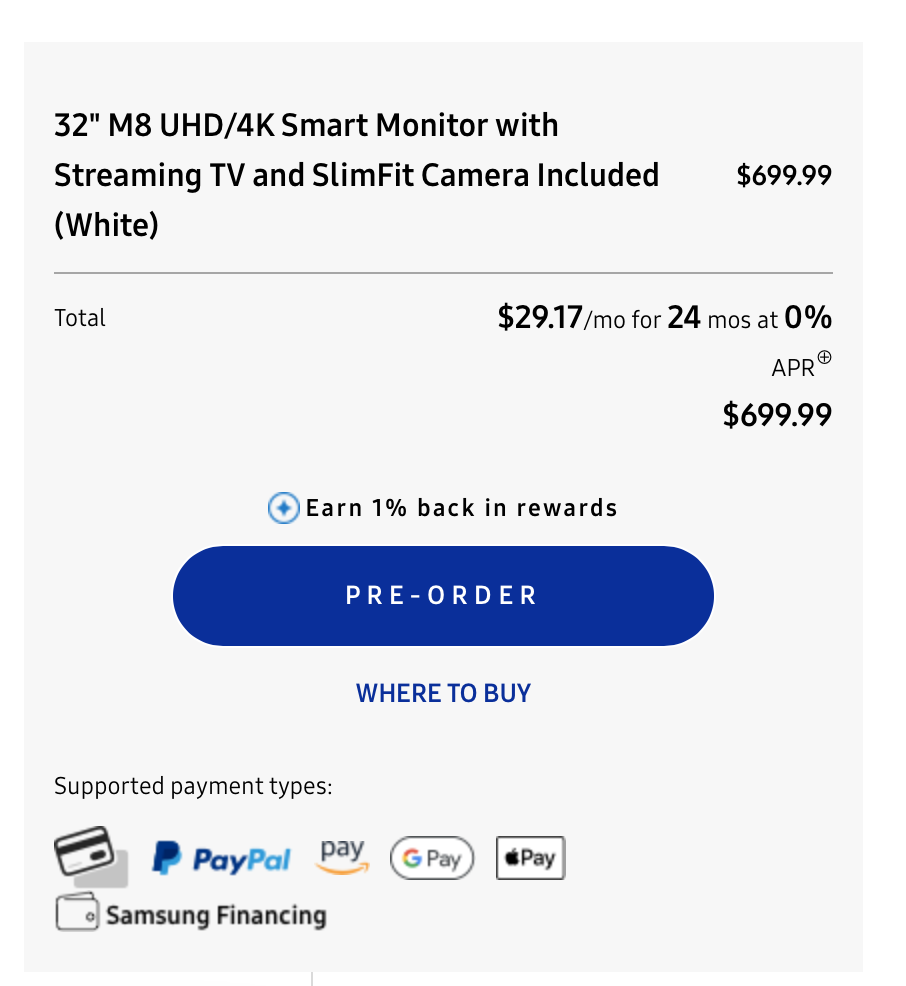Viewport: 906px width, 986px height.
Task: Click the bold $699.99 total below APR
Action: [777, 414]
